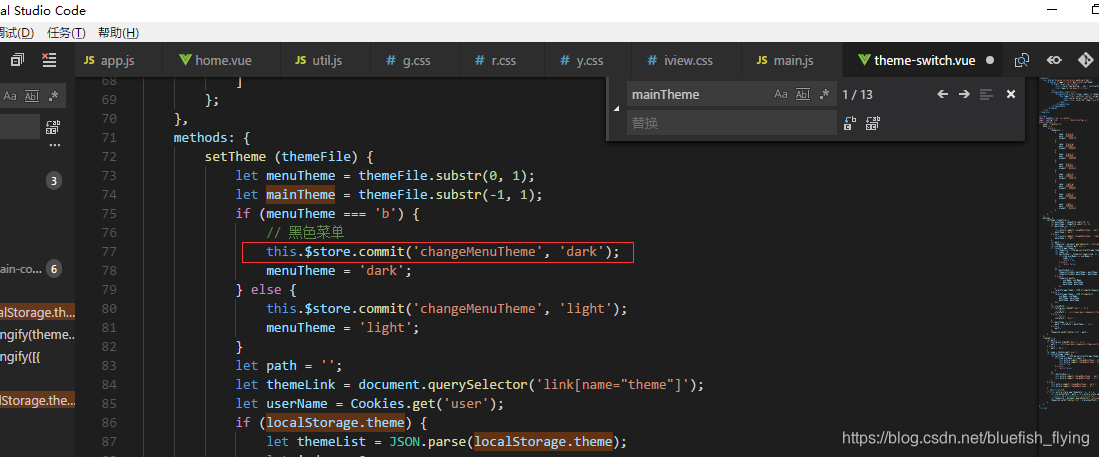
Task: Toggle Match Whole Word in find widget
Action: click(803, 95)
